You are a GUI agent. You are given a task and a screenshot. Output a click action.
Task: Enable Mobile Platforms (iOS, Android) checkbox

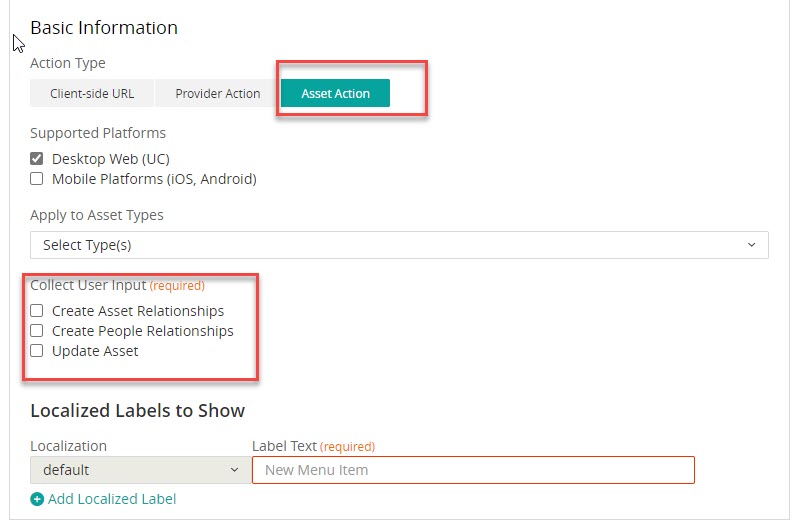pyautogui.click(x=37, y=179)
